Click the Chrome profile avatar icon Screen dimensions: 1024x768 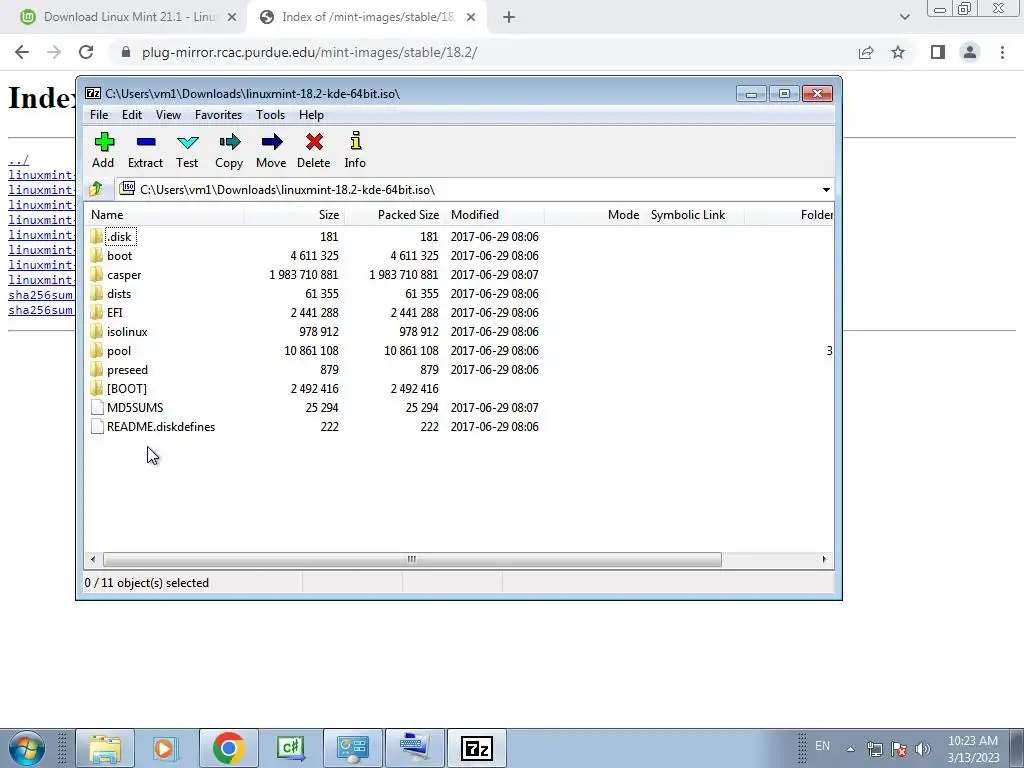click(970, 52)
